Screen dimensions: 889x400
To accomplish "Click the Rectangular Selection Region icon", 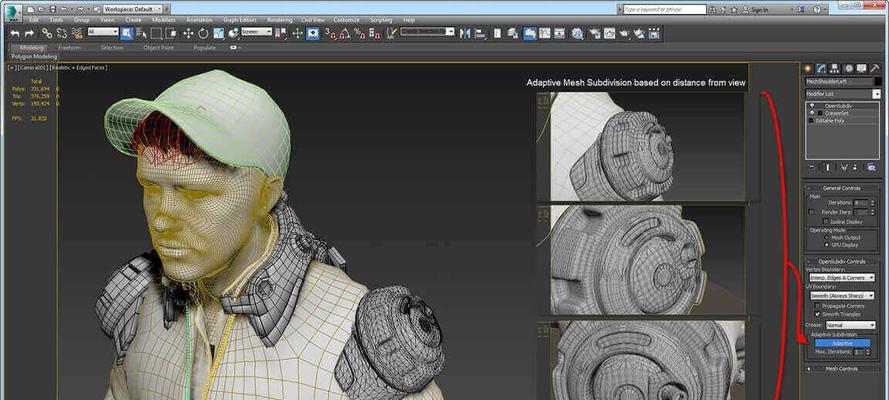I will (156, 33).
